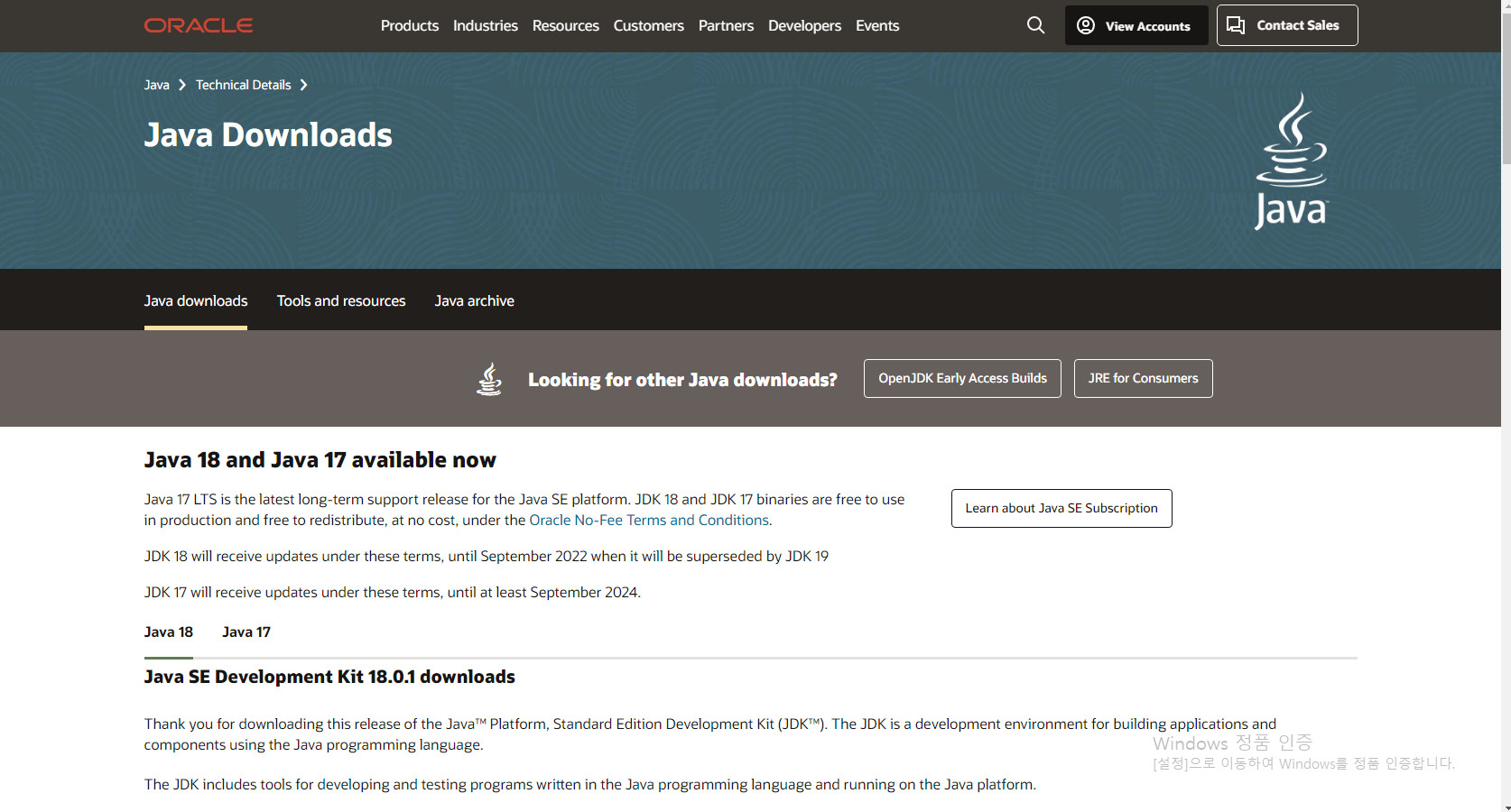Screen dimensions: 1511x812
Task: Select the Java downloads tab
Action: 196,300
